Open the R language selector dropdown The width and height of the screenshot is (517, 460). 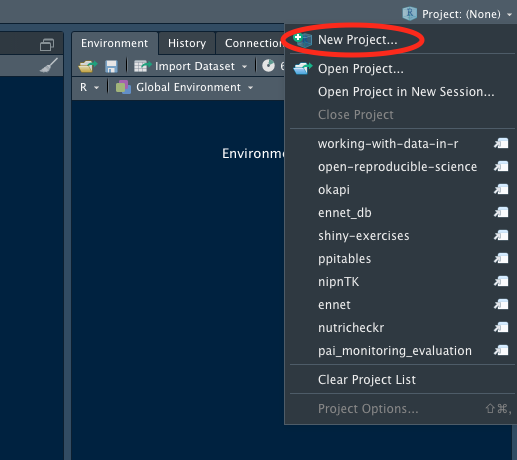89,87
